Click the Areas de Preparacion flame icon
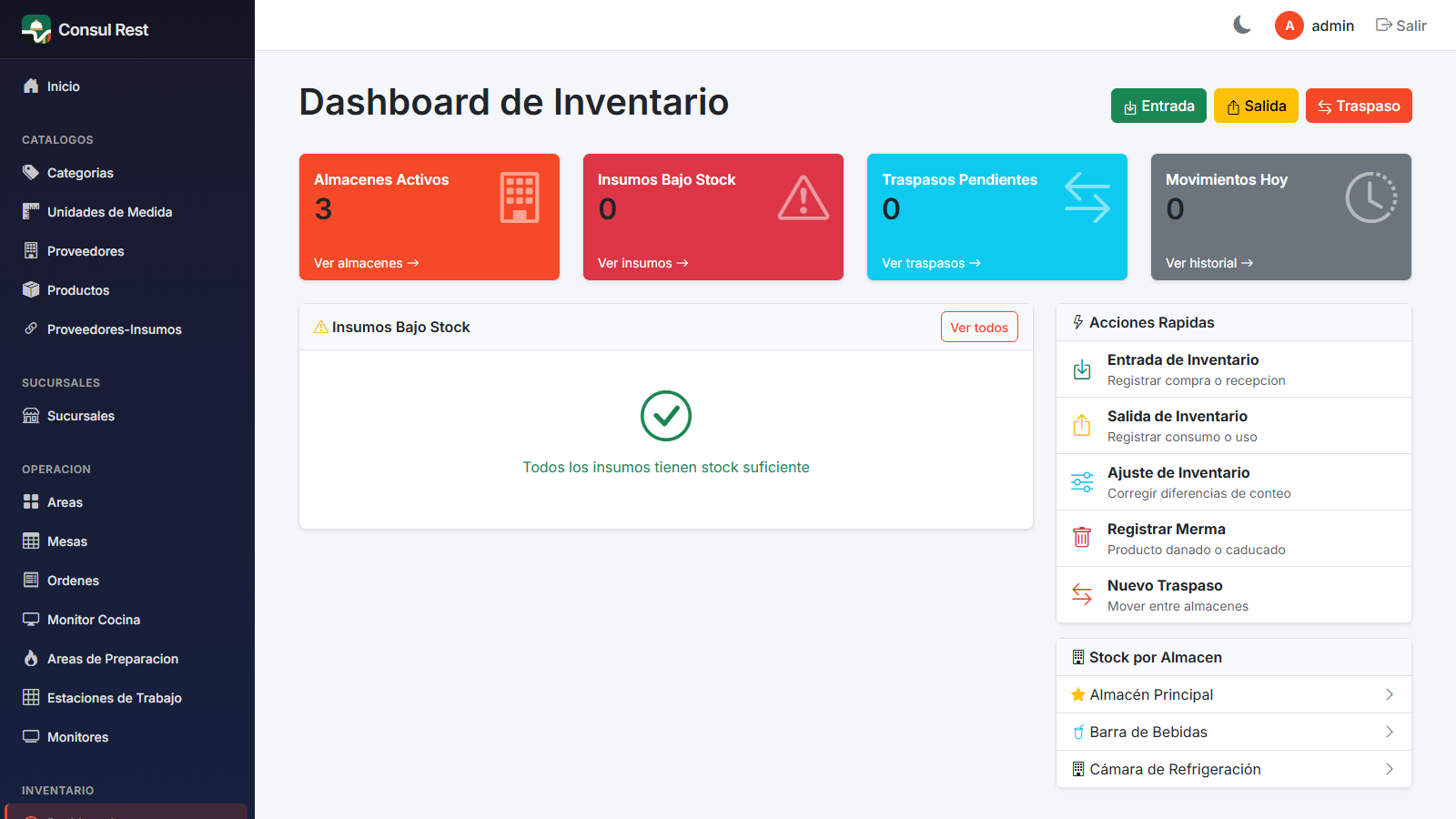Screen dimensions: 1456x819 click(31, 658)
